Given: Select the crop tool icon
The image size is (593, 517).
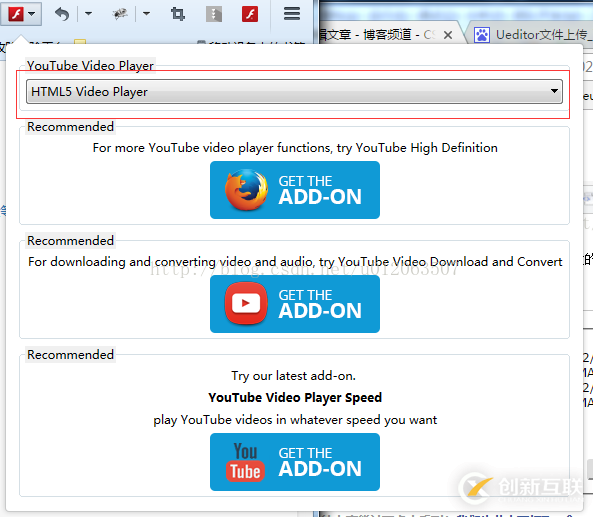Looking at the screenshot, I should click(177, 14).
